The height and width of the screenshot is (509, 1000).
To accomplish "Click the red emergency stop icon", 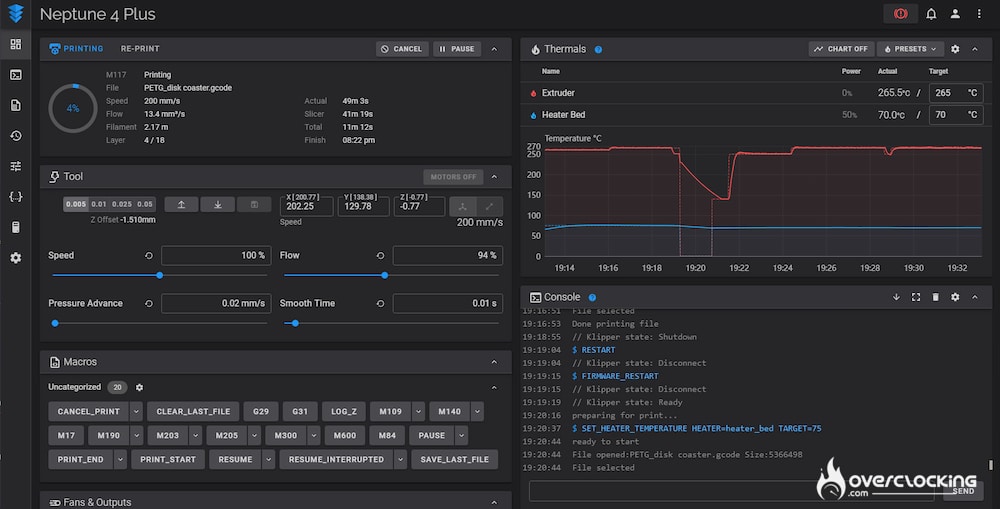I will (x=900, y=14).
